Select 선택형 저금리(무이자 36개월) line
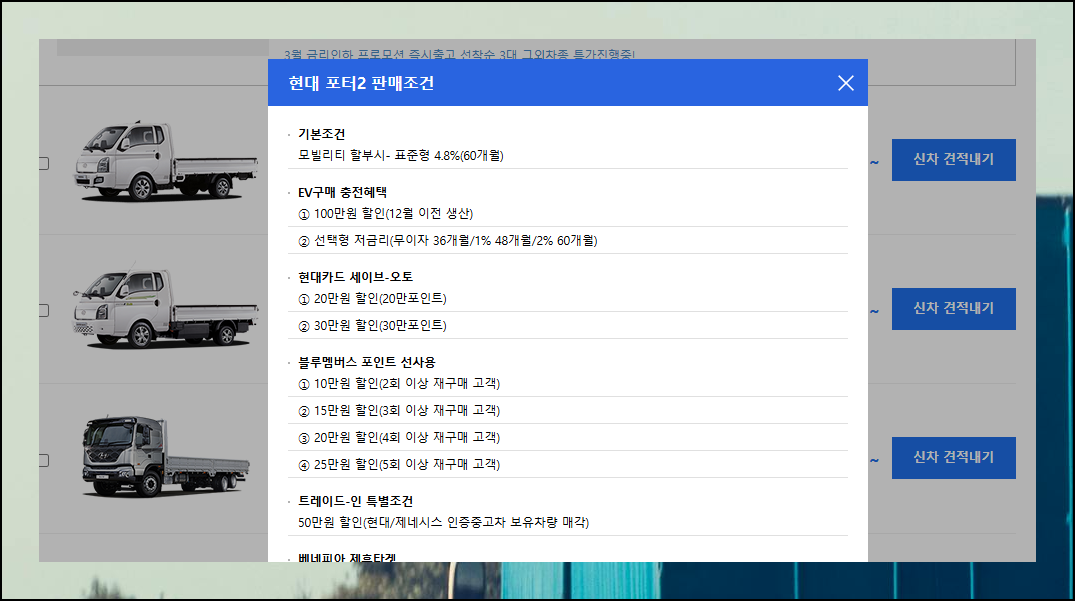 click(x=448, y=241)
